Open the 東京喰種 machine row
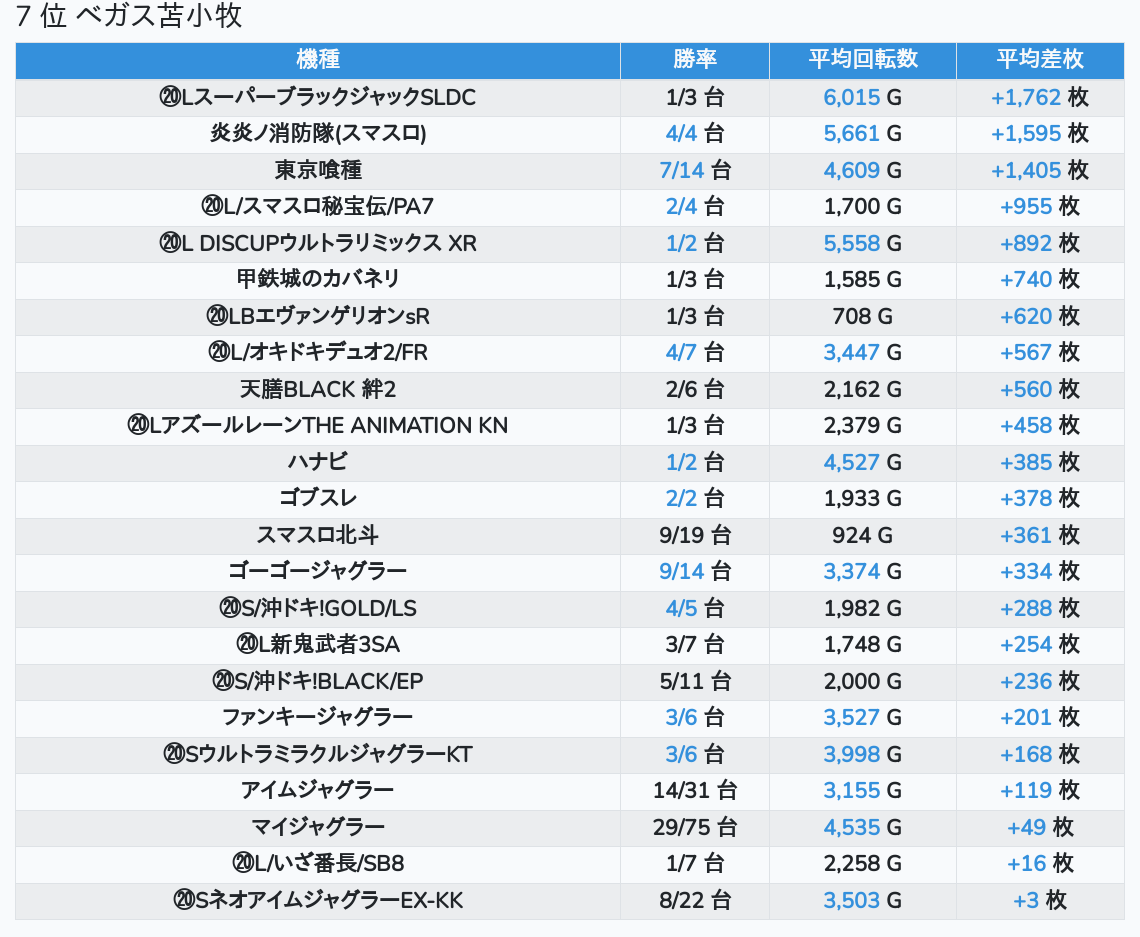Image resolution: width=1140 pixels, height=937 pixels. (318, 170)
